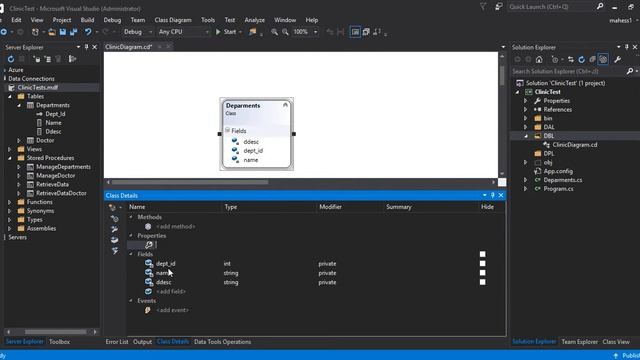Refresh the Server Explorer
This screenshot has height=360, width=640.
tap(11, 59)
